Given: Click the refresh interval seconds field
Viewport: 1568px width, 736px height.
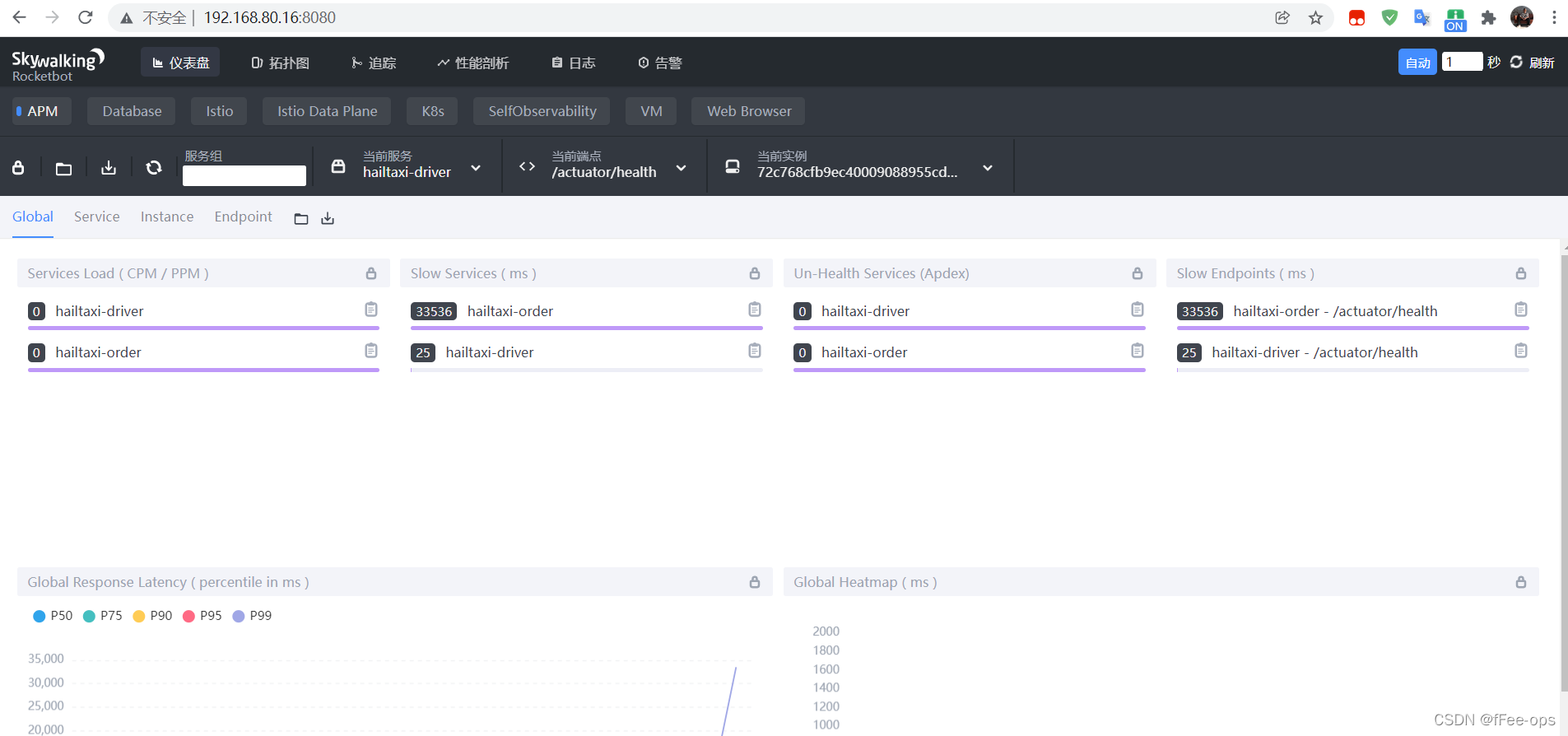Looking at the screenshot, I should coord(1462,62).
